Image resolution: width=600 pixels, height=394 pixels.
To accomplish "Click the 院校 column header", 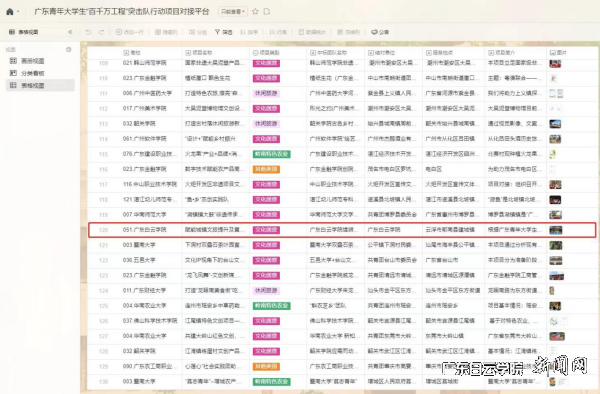I will [132, 53].
